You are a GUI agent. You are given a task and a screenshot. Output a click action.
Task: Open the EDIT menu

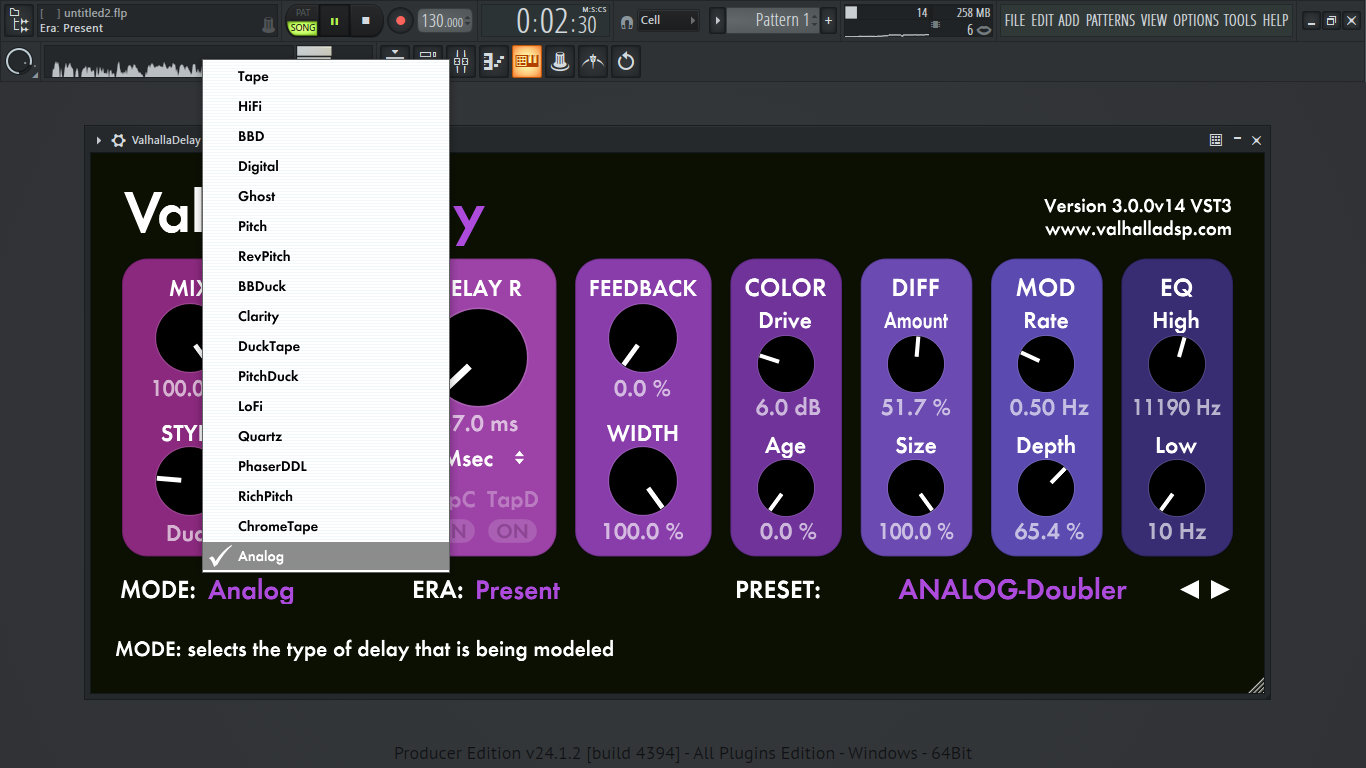(1042, 20)
